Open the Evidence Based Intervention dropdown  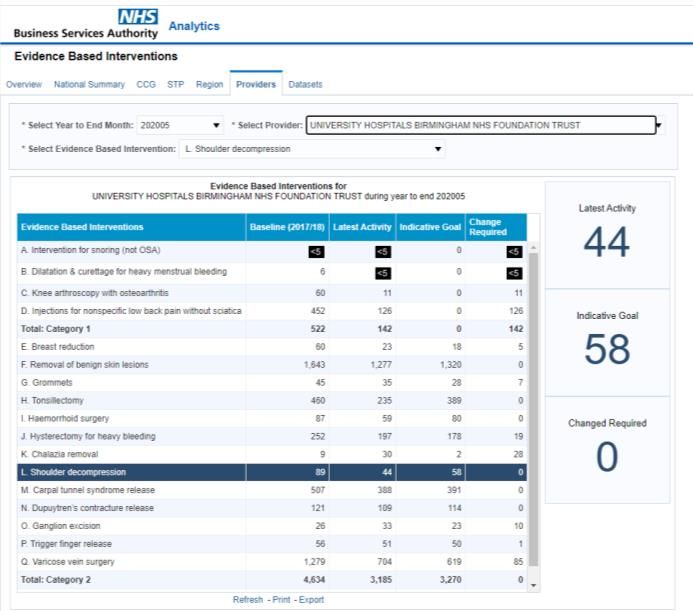coord(312,149)
